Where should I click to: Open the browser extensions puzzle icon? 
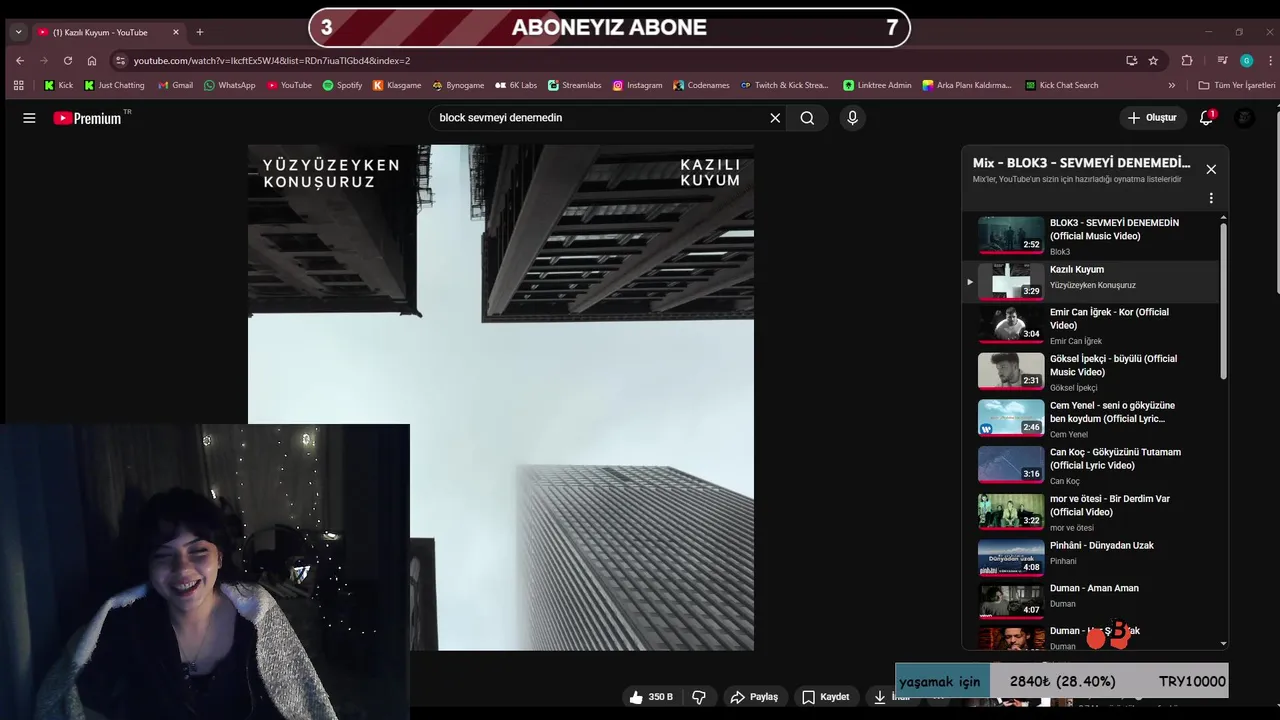pos(1187,60)
